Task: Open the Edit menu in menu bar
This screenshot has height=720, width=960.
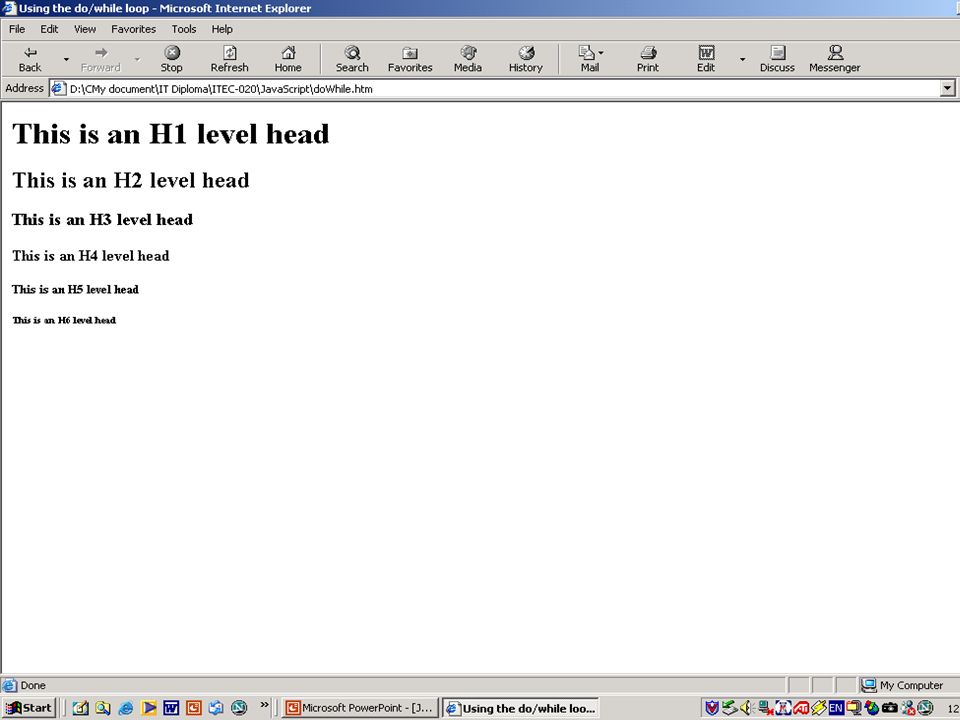Action: tap(49, 29)
